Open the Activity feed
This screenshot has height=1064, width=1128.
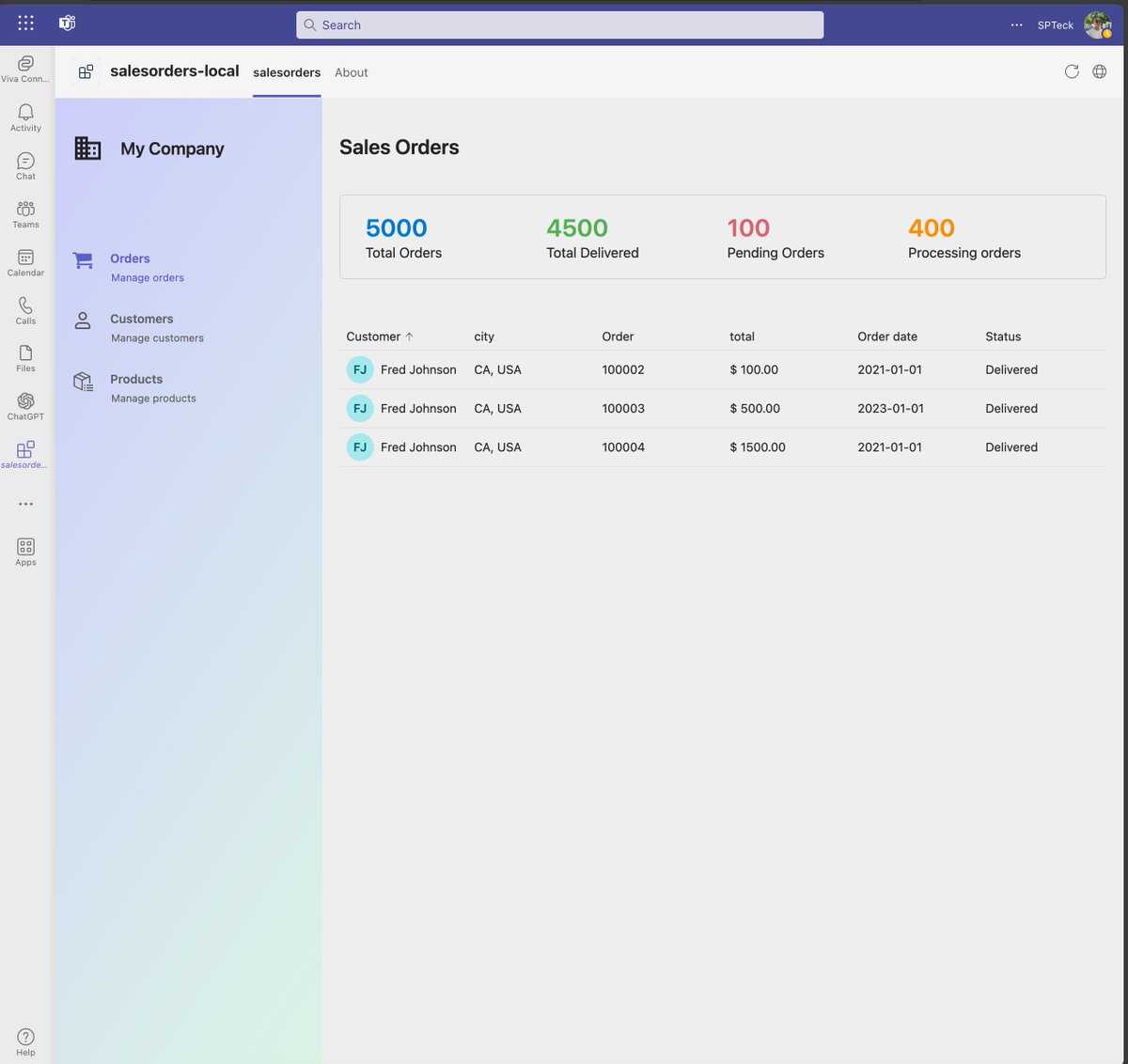[x=24, y=113]
